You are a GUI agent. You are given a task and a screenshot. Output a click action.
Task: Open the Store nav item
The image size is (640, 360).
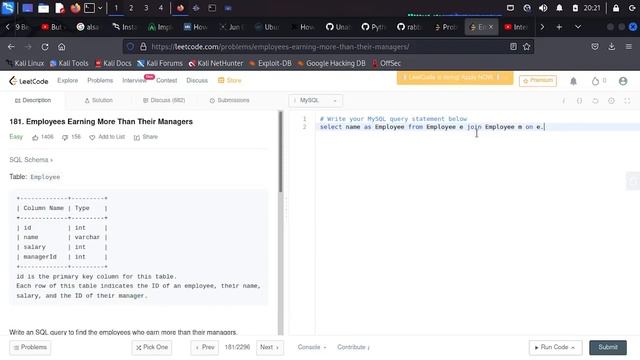click(x=230, y=80)
